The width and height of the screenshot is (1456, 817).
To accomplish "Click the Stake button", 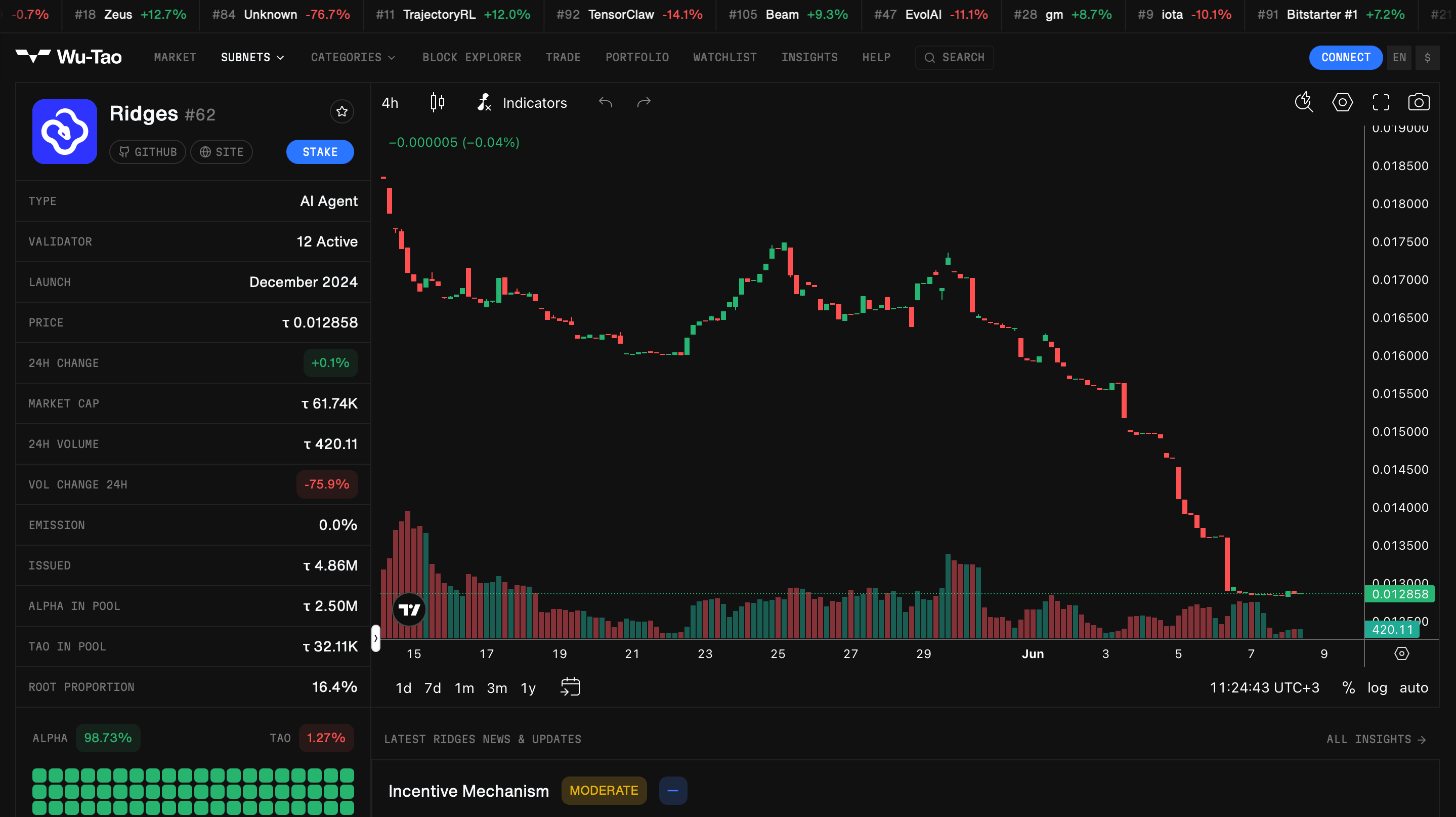I will pyautogui.click(x=320, y=152).
